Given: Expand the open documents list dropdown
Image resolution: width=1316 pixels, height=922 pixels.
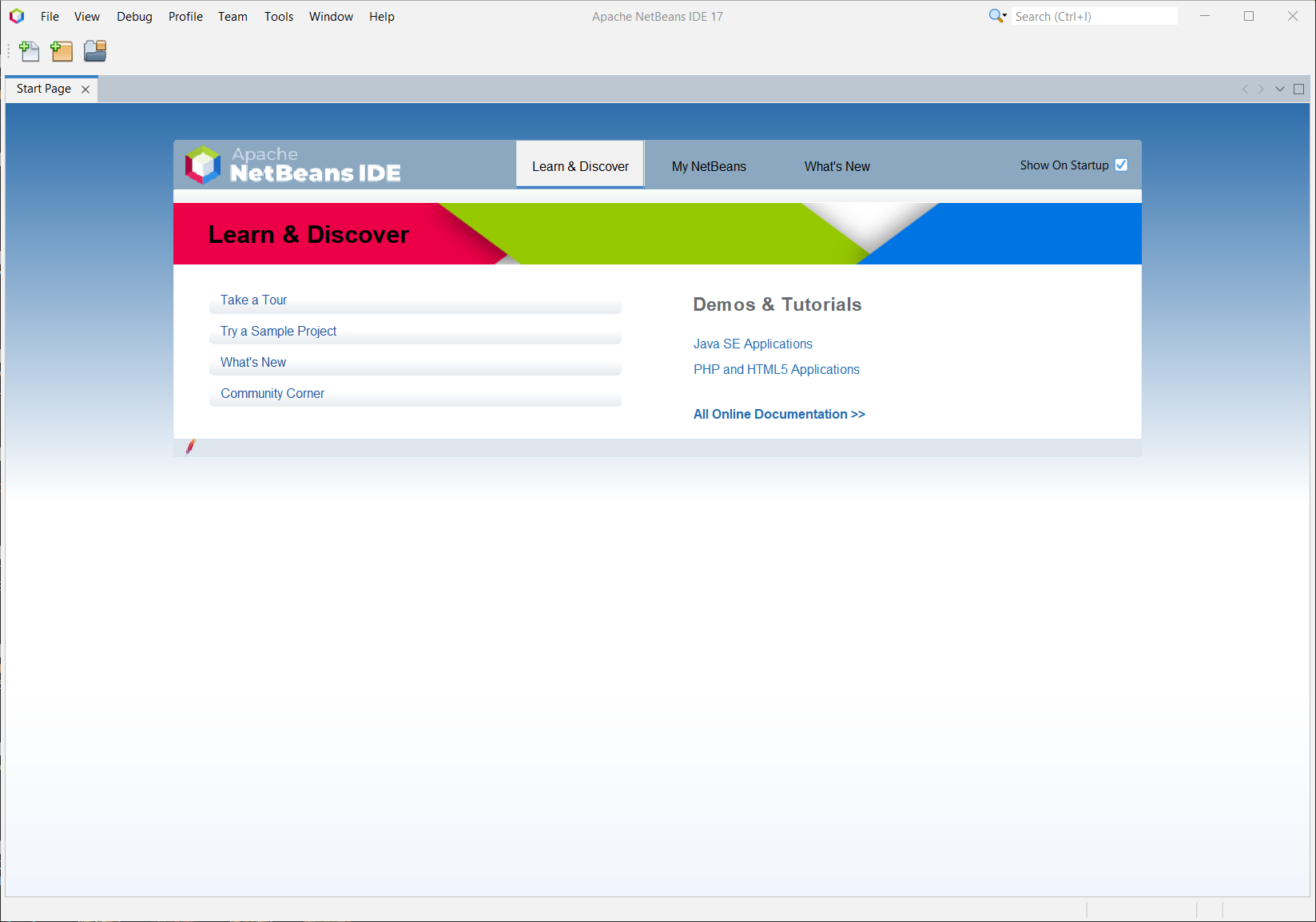Looking at the screenshot, I should tap(1280, 89).
